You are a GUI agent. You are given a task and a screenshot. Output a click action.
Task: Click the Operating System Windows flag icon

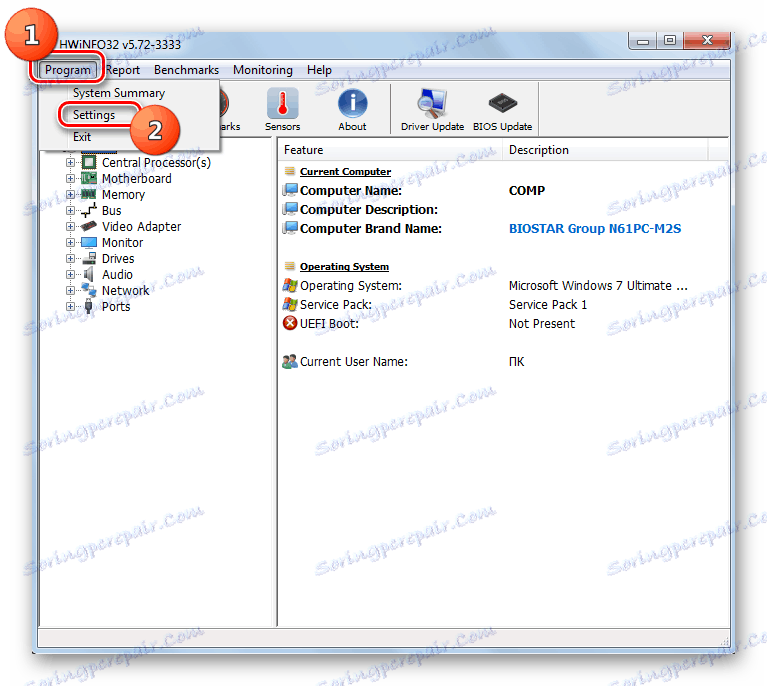coord(290,285)
